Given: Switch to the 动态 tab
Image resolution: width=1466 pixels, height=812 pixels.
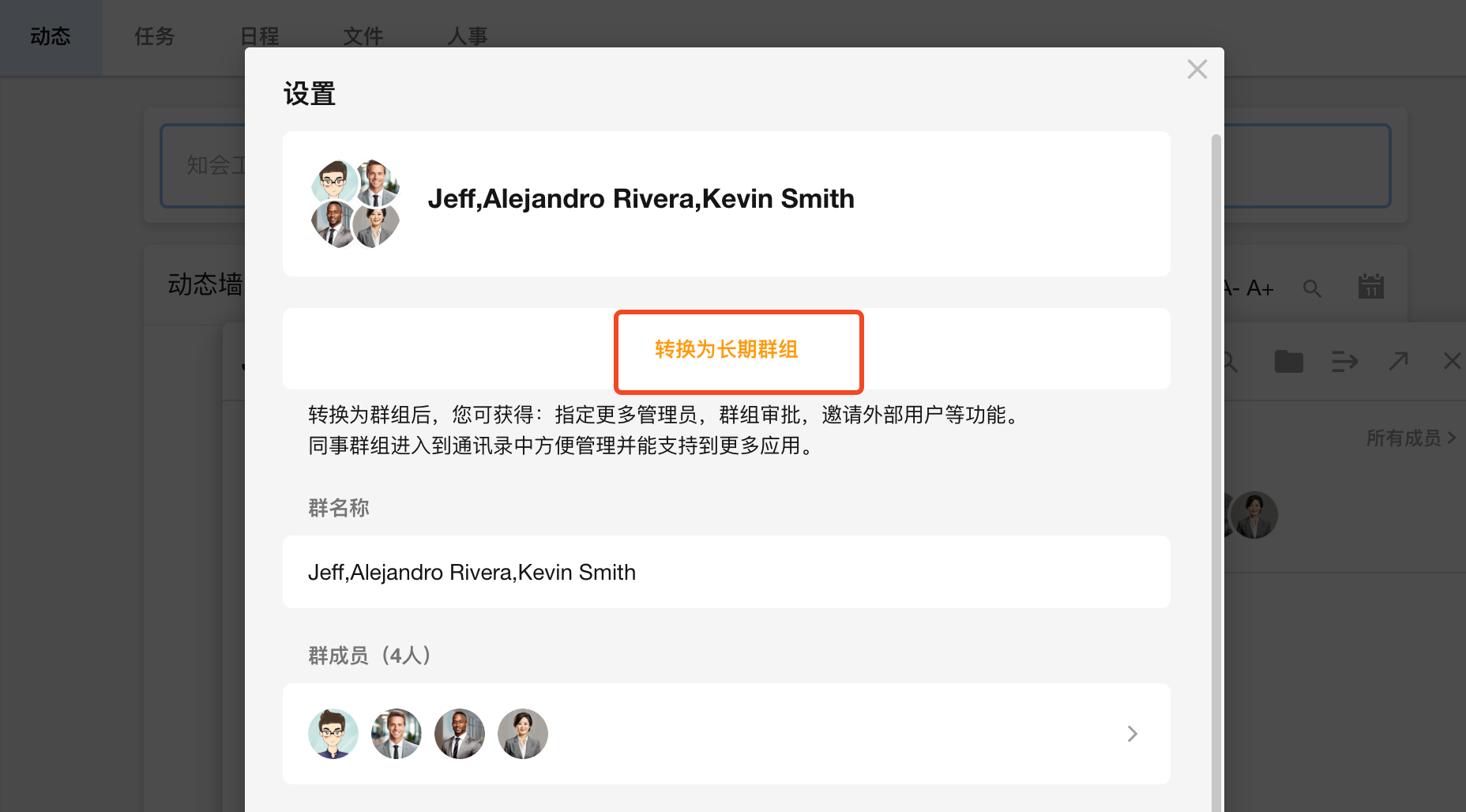Looking at the screenshot, I should point(51,36).
